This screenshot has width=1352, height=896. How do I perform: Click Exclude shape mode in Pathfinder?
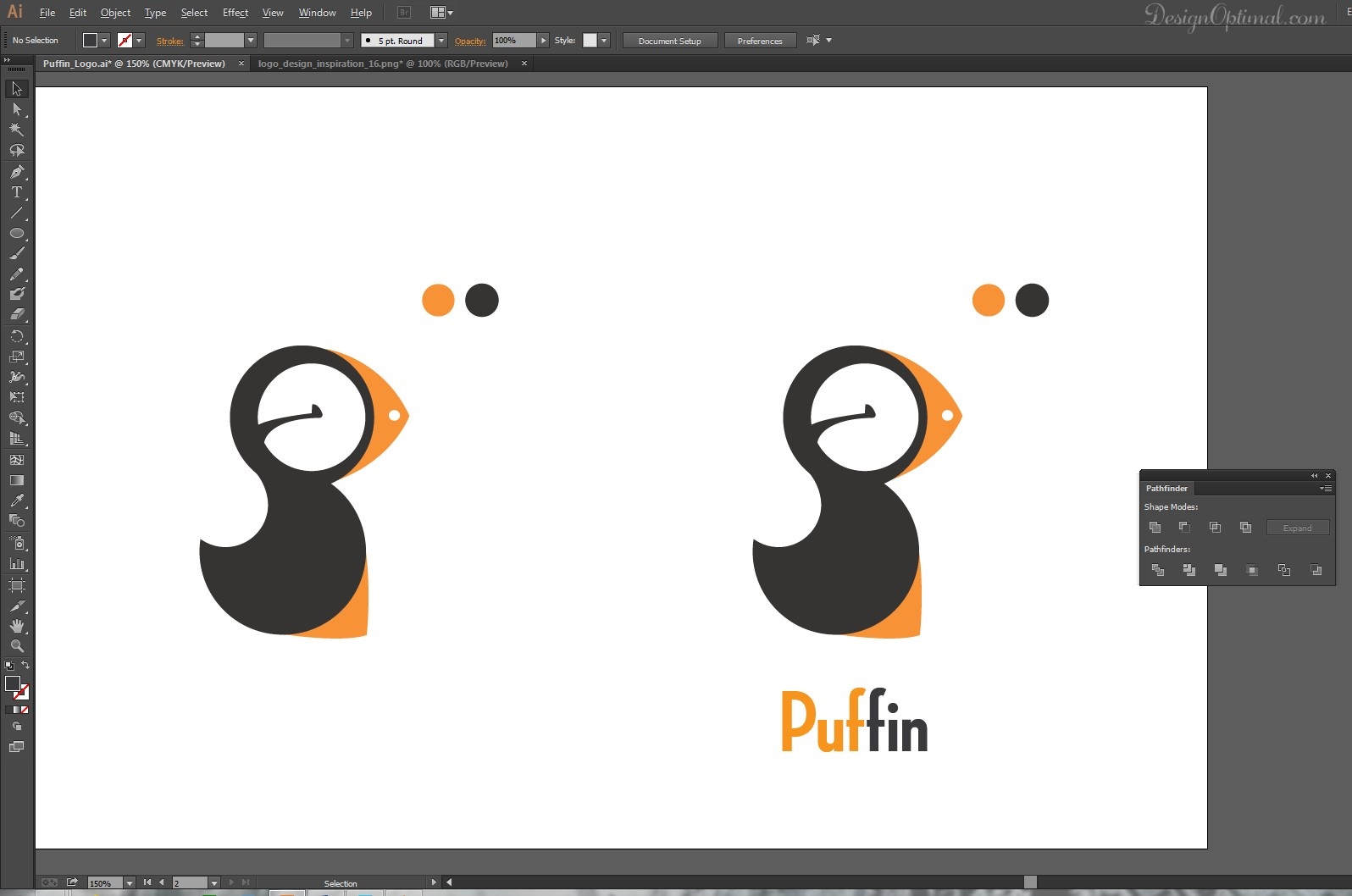point(1245,528)
